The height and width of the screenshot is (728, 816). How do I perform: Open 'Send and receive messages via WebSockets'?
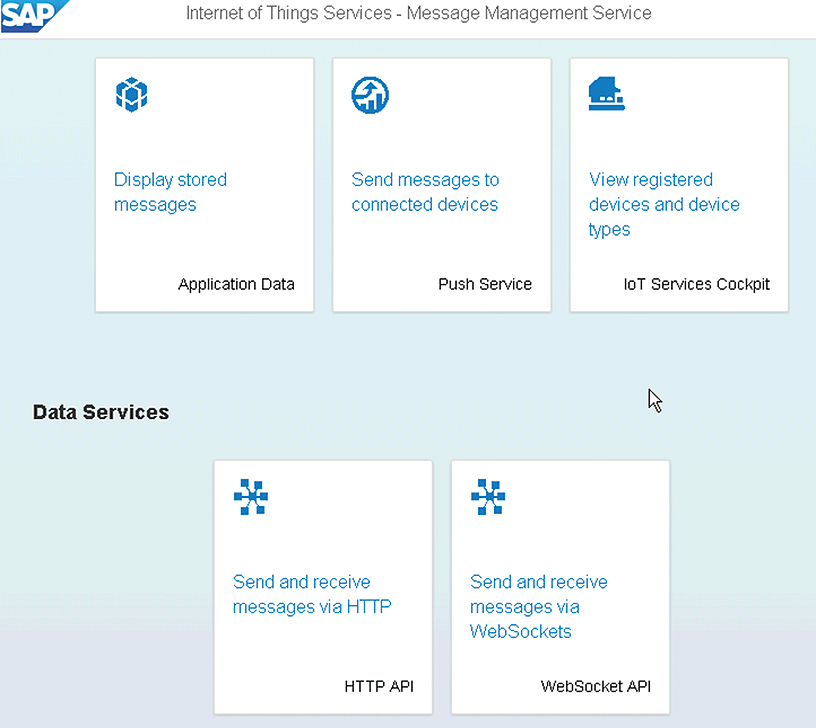click(x=538, y=606)
